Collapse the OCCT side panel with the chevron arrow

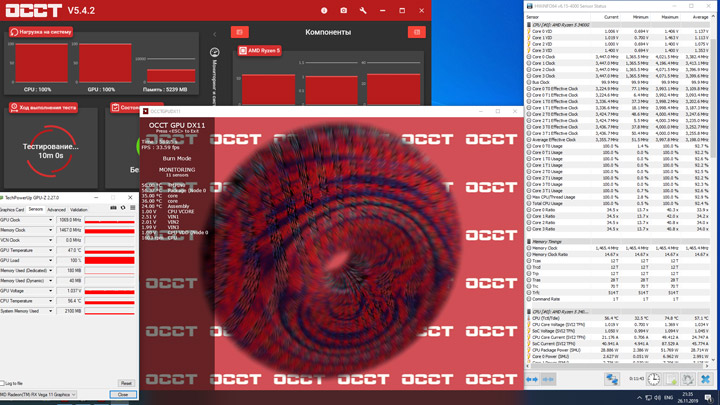(214, 34)
